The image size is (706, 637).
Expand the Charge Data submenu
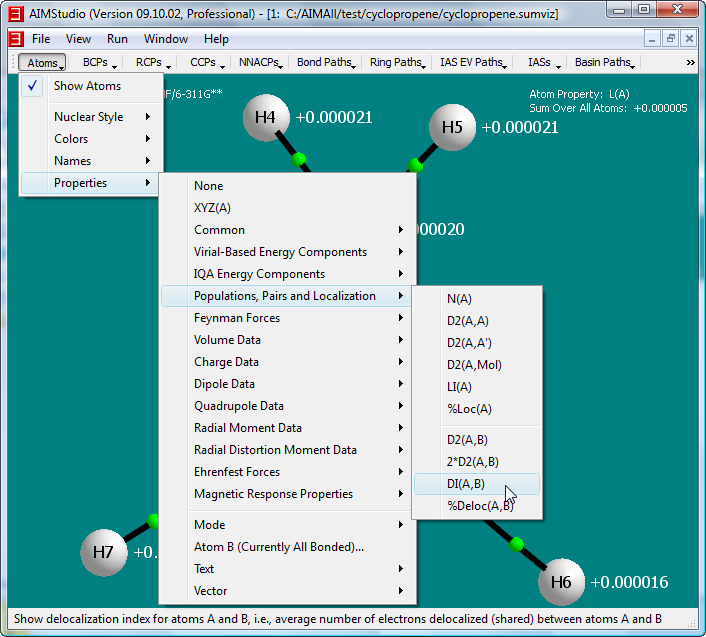click(226, 362)
